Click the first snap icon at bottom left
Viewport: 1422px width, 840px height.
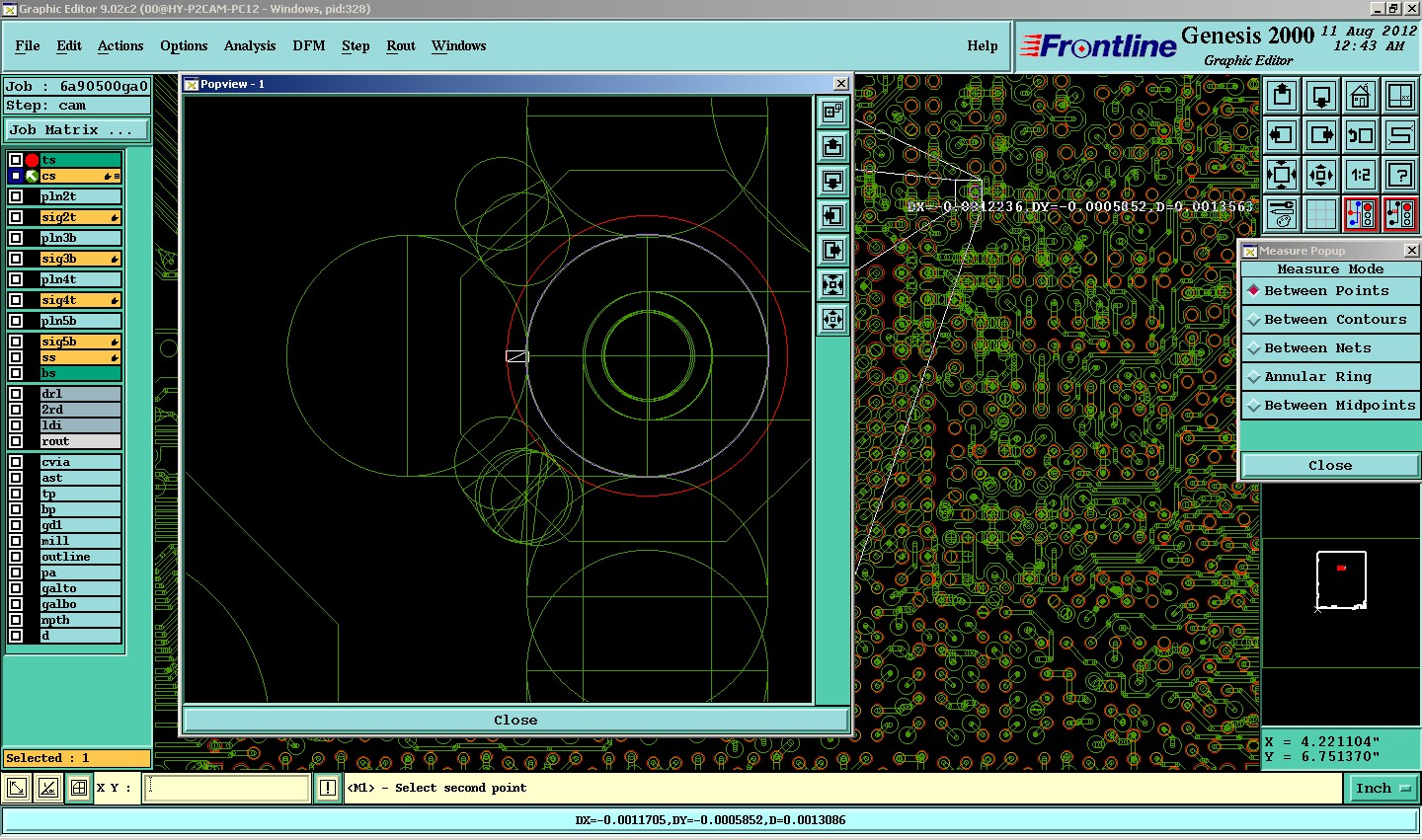[x=17, y=788]
